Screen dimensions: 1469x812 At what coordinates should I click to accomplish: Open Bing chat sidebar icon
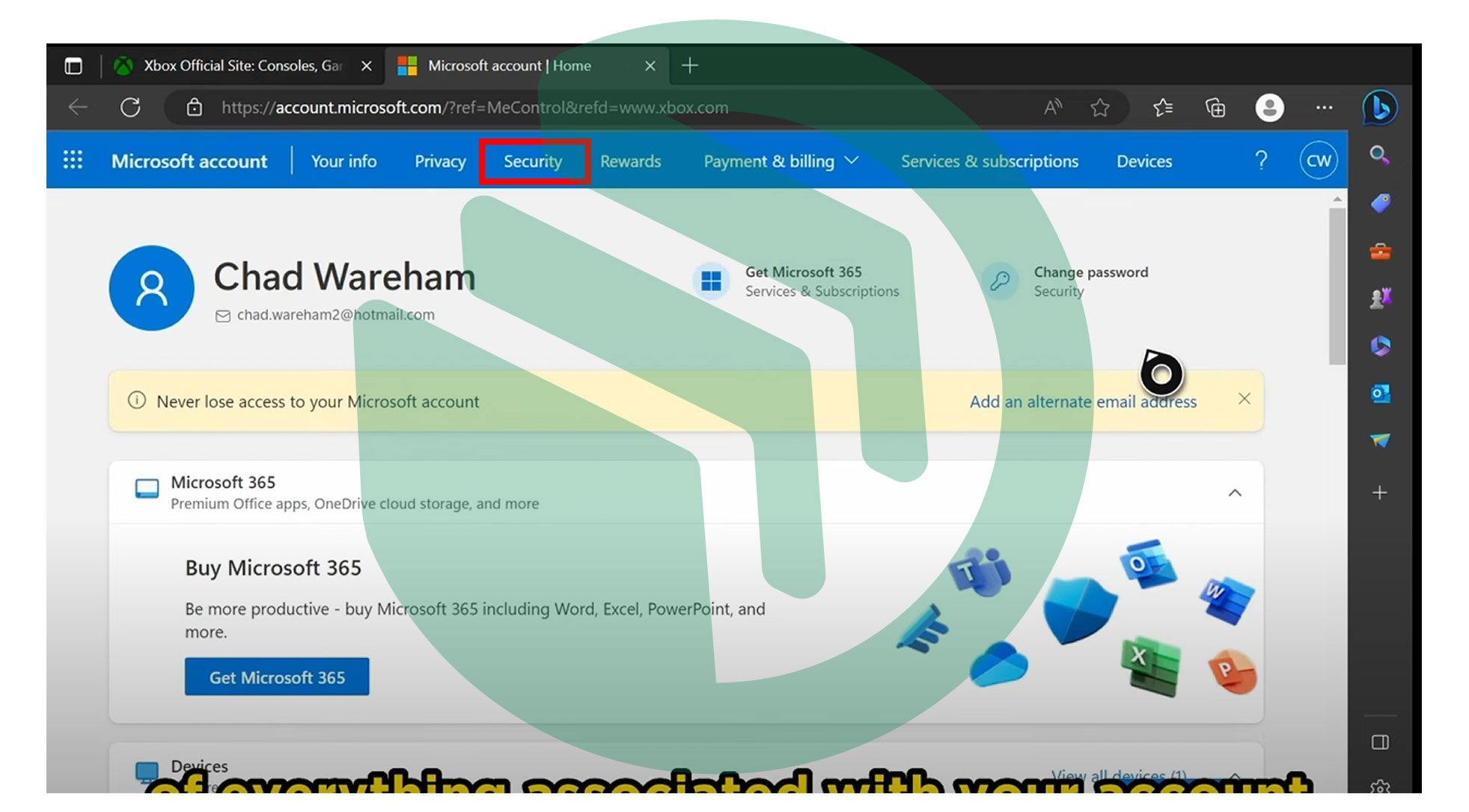[x=1379, y=108]
